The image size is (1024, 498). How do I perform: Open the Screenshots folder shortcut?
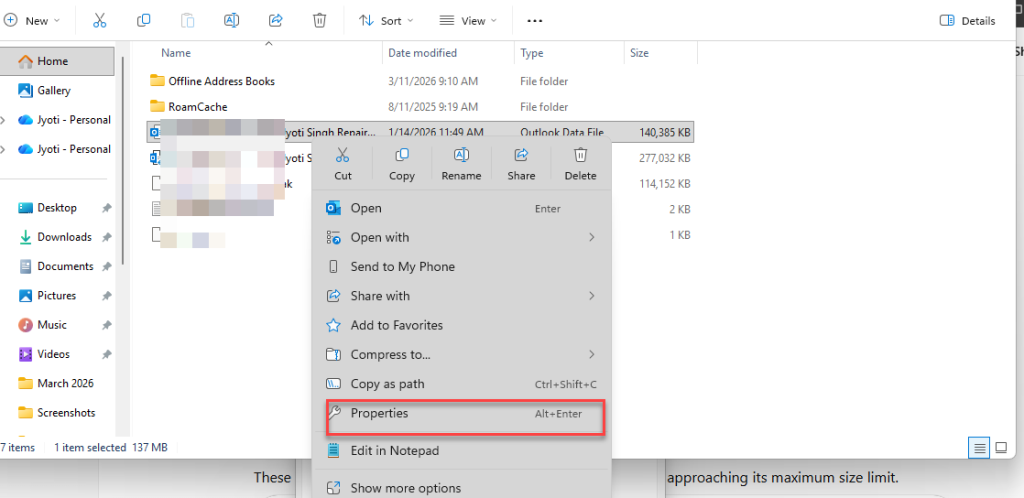tap(57, 413)
